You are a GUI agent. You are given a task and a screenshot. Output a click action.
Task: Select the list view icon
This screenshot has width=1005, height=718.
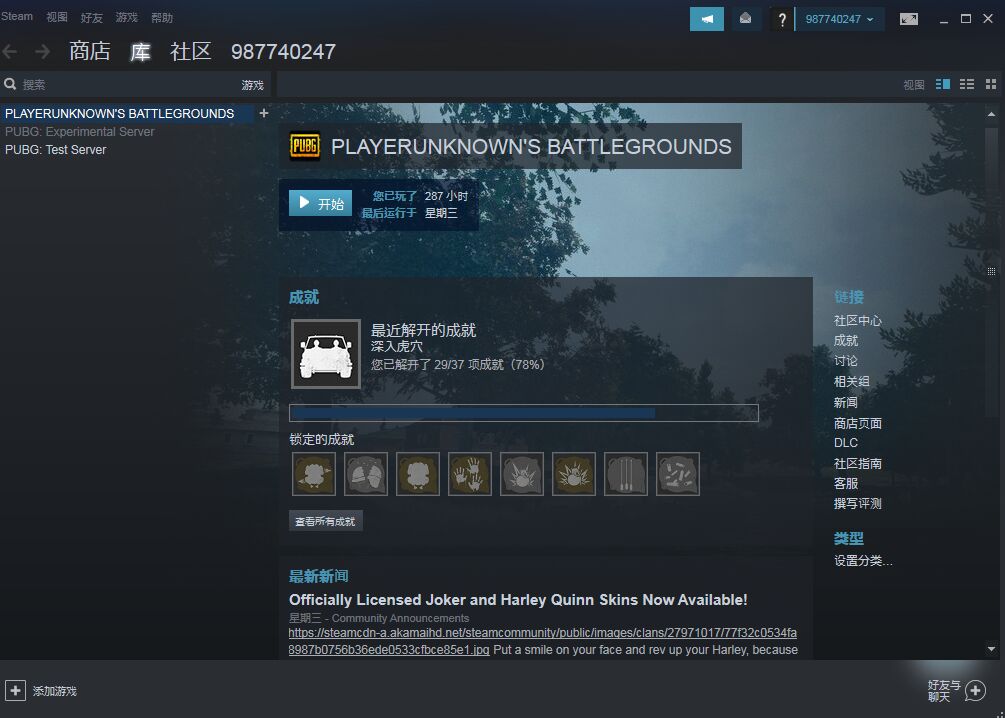(x=967, y=84)
